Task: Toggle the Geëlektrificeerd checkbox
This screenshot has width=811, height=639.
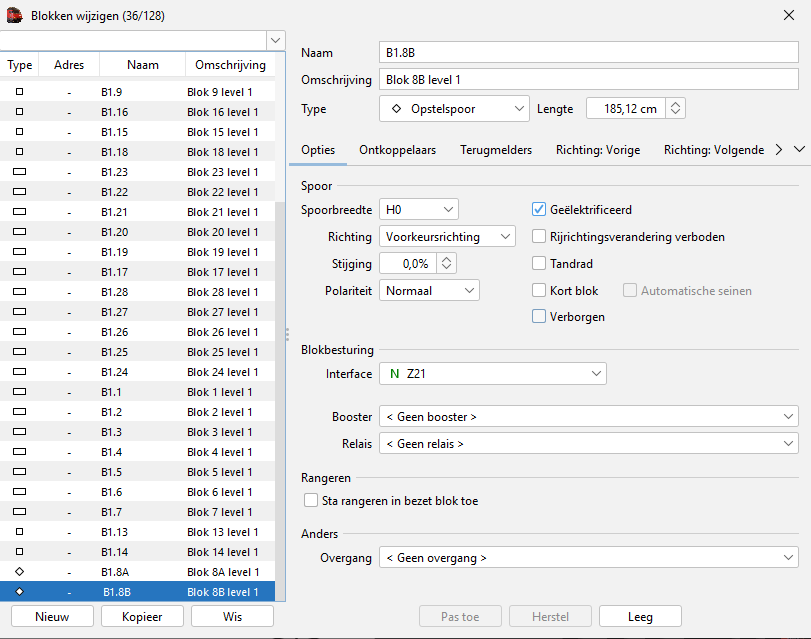Action: click(539, 210)
